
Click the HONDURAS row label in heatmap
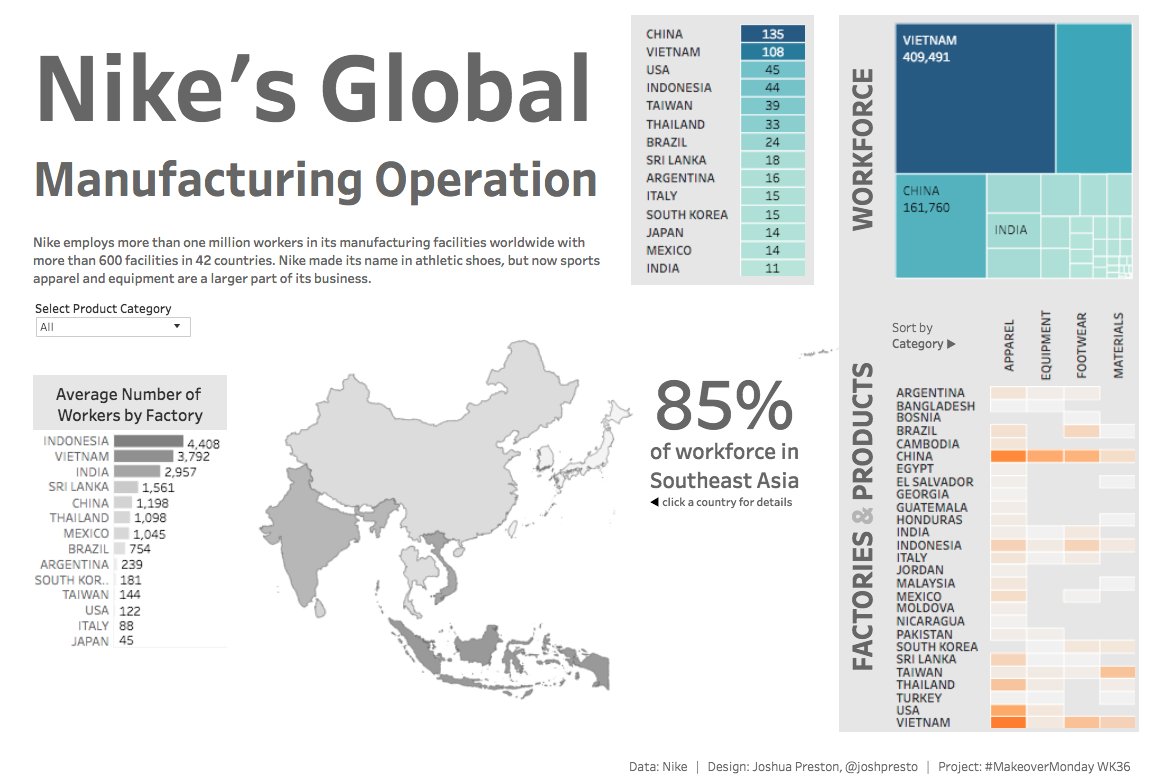[930, 520]
